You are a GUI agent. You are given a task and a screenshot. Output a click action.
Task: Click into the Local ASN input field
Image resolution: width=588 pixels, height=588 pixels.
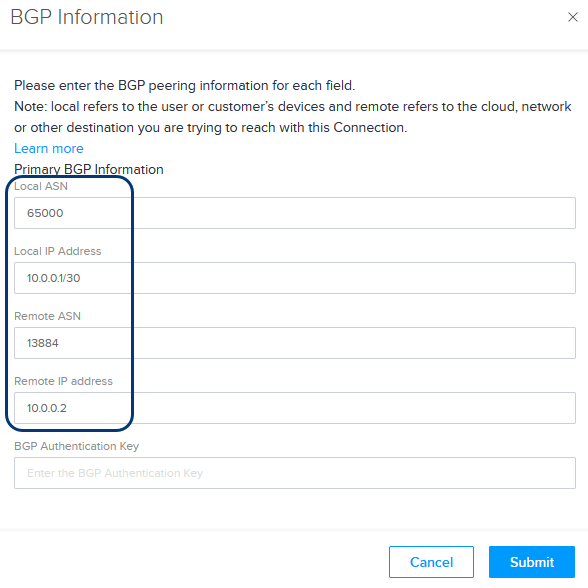(295, 213)
